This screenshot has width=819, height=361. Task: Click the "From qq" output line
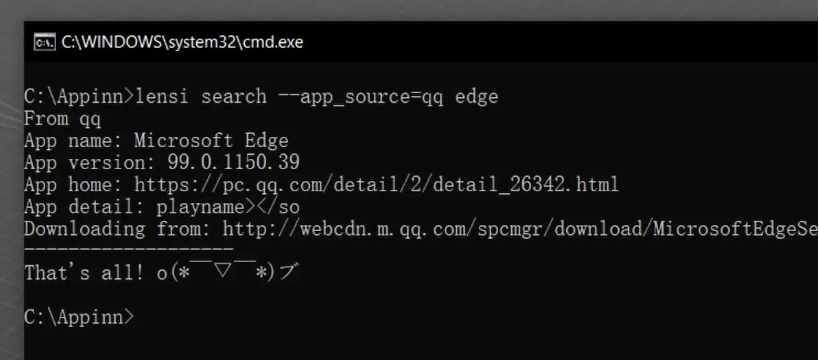coord(62,119)
